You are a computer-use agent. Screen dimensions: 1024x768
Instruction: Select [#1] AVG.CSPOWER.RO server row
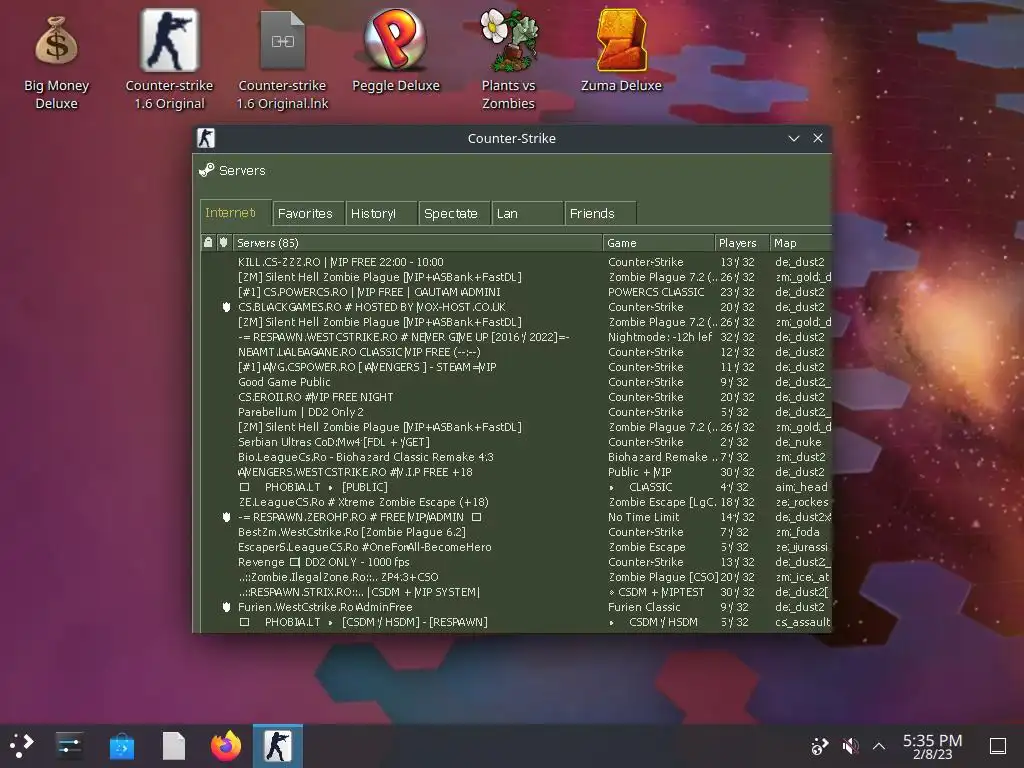tap(516, 367)
